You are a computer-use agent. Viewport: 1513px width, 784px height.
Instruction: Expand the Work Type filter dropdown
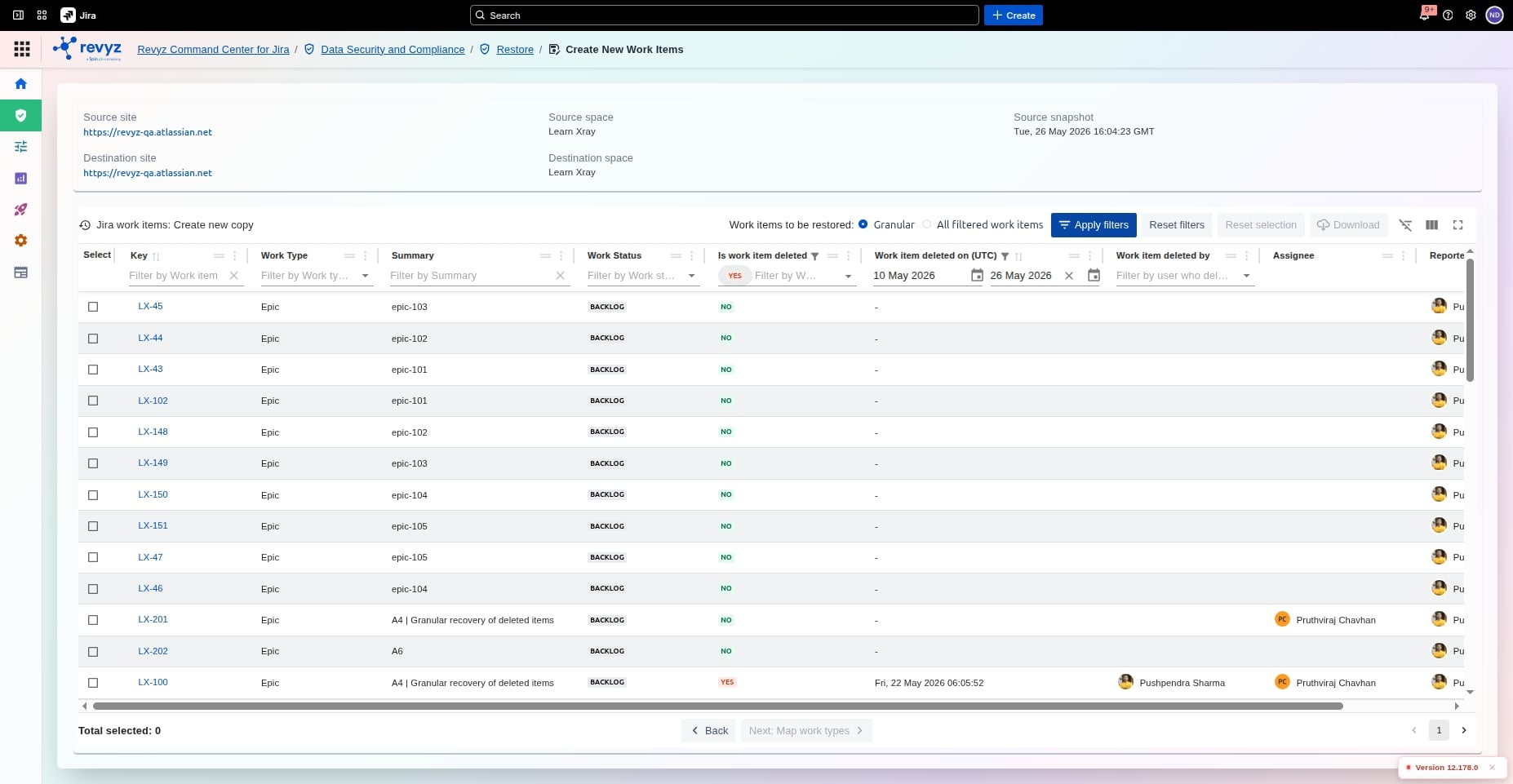click(x=366, y=276)
